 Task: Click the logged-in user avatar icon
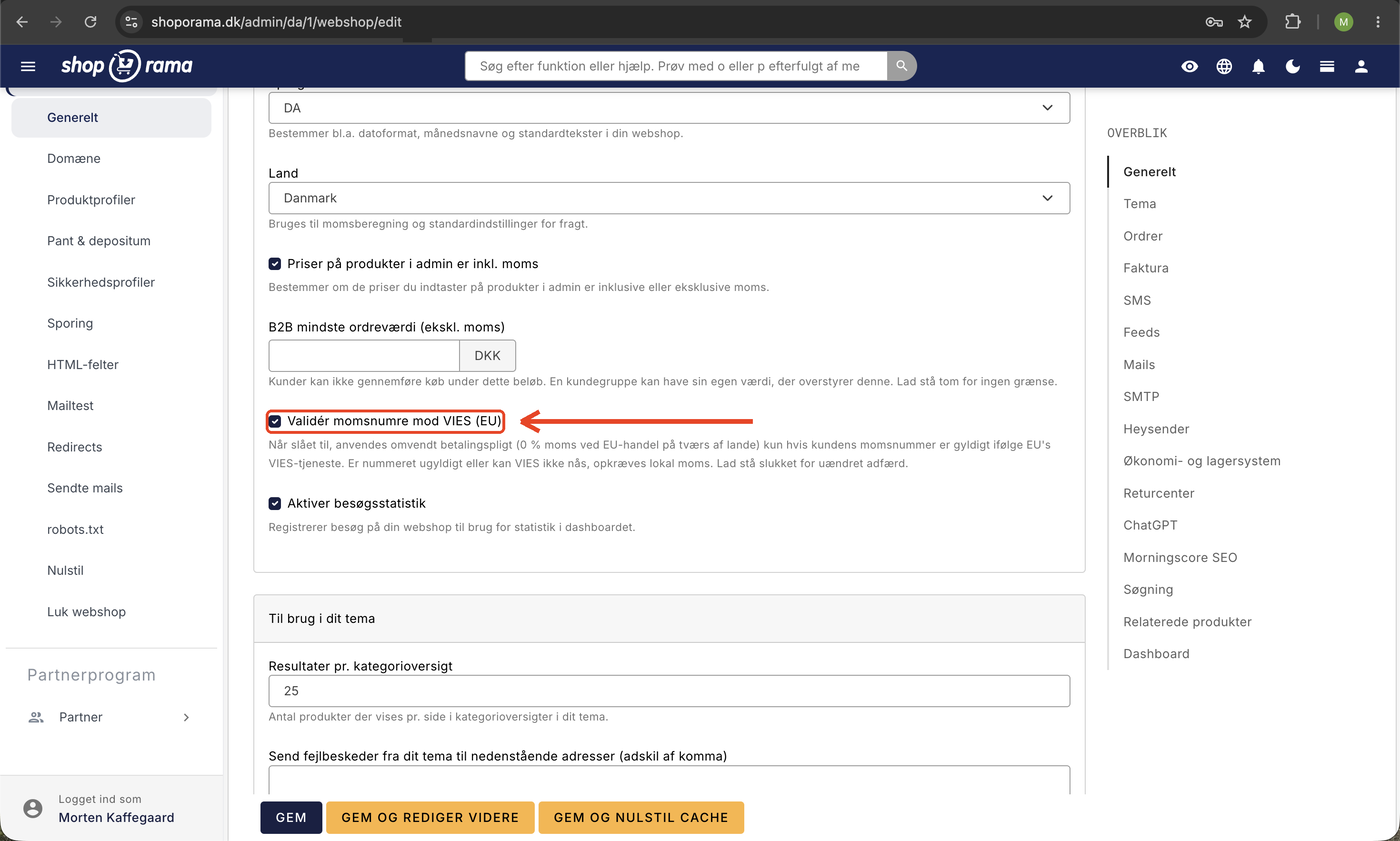tap(33, 808)
